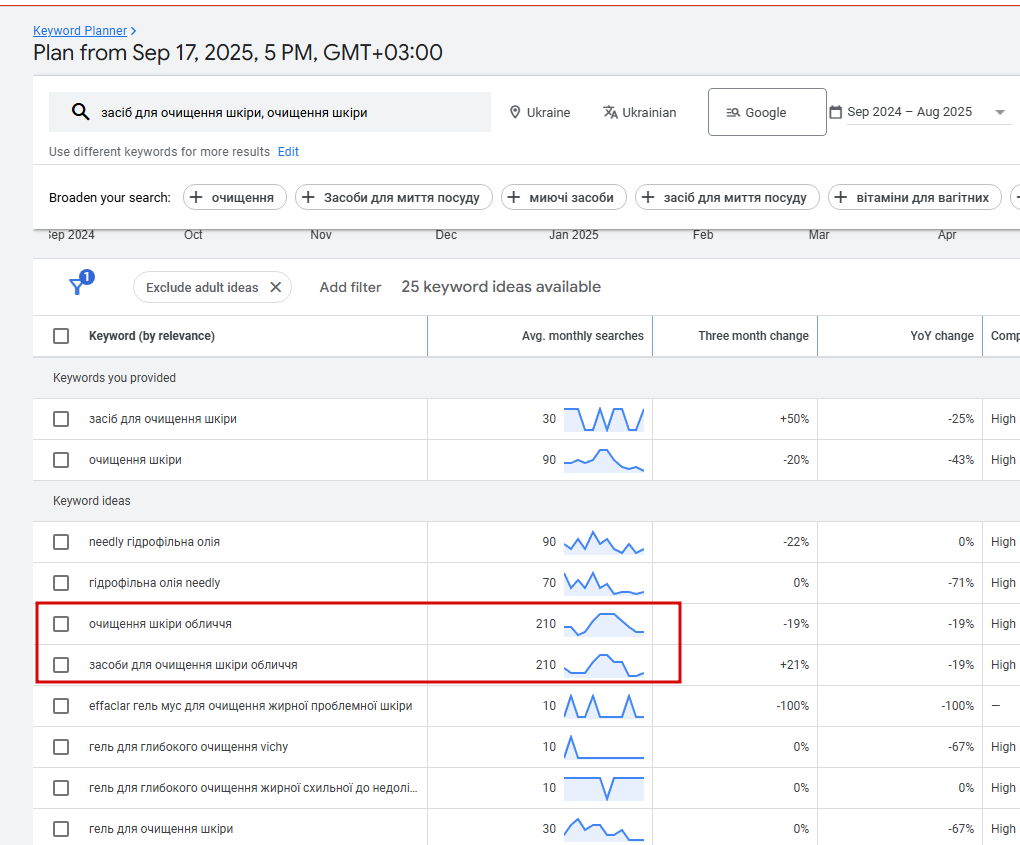Click the Add filter button
The height and width of the screenshot is (845, 1020).
click(x=350, y=287)
